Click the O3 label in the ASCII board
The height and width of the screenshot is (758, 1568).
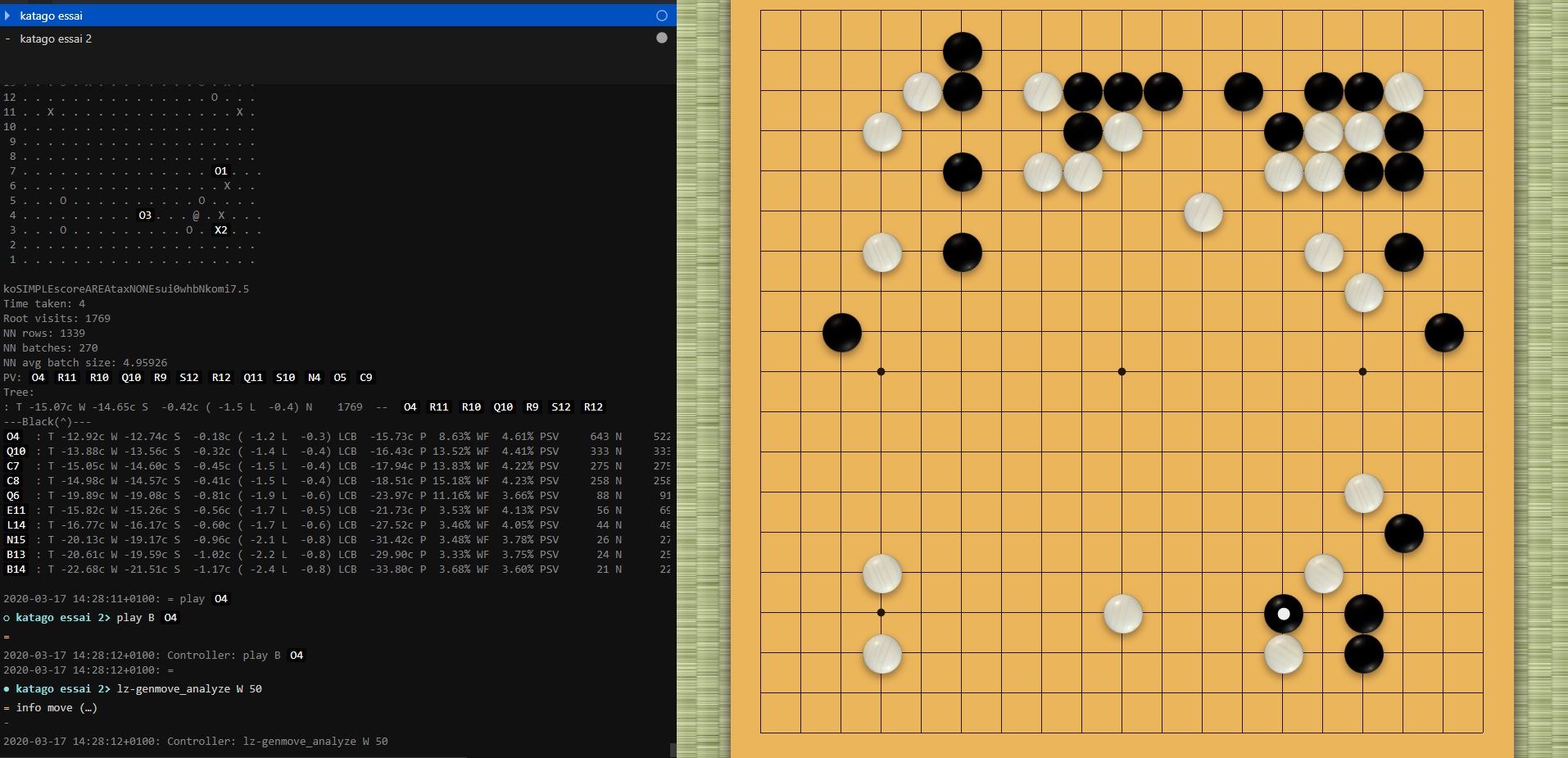145,216
